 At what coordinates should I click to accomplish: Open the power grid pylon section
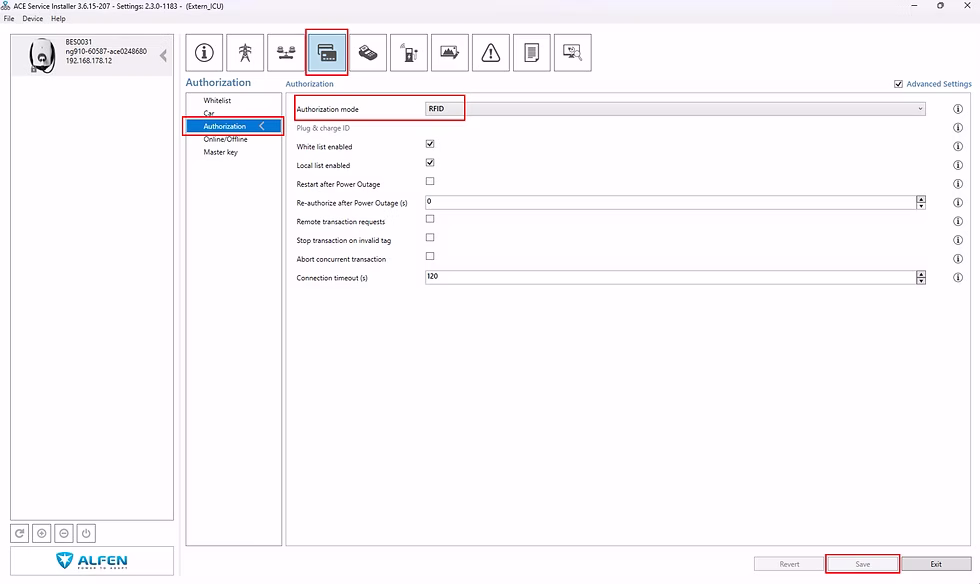[x=245, y=53]
